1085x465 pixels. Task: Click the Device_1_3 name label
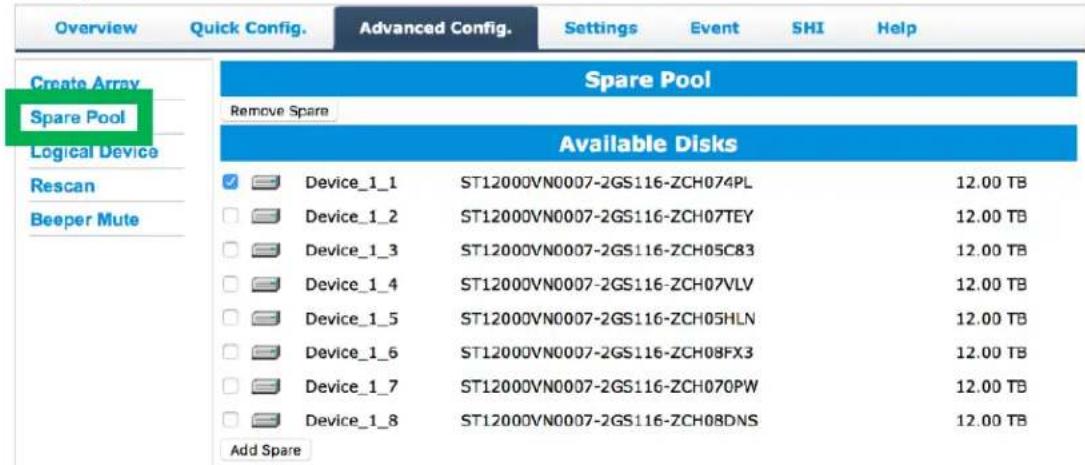352,250
